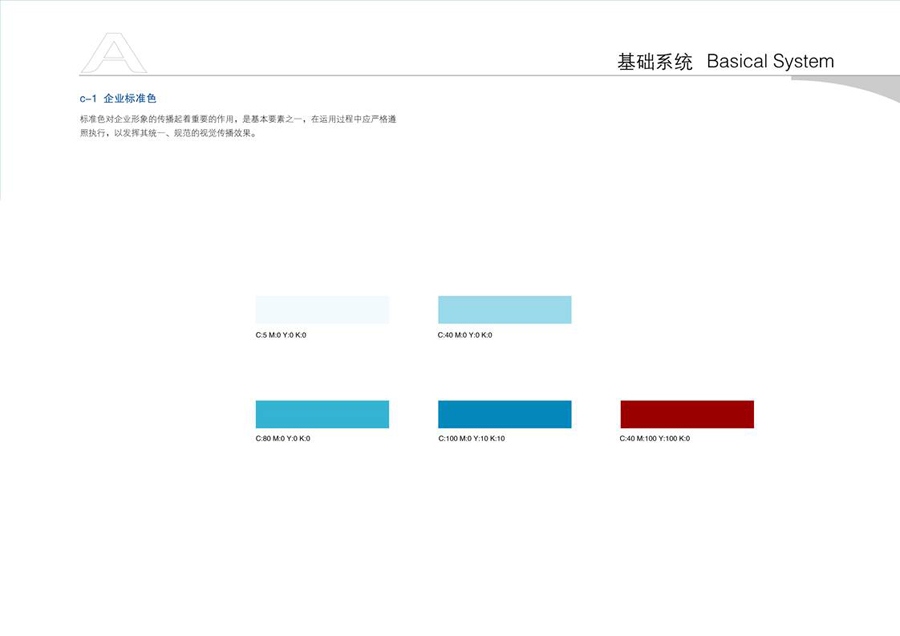Click the '基础系统' title text
Image resolution: width=900 pixels, height=636 pixels.
655,61
